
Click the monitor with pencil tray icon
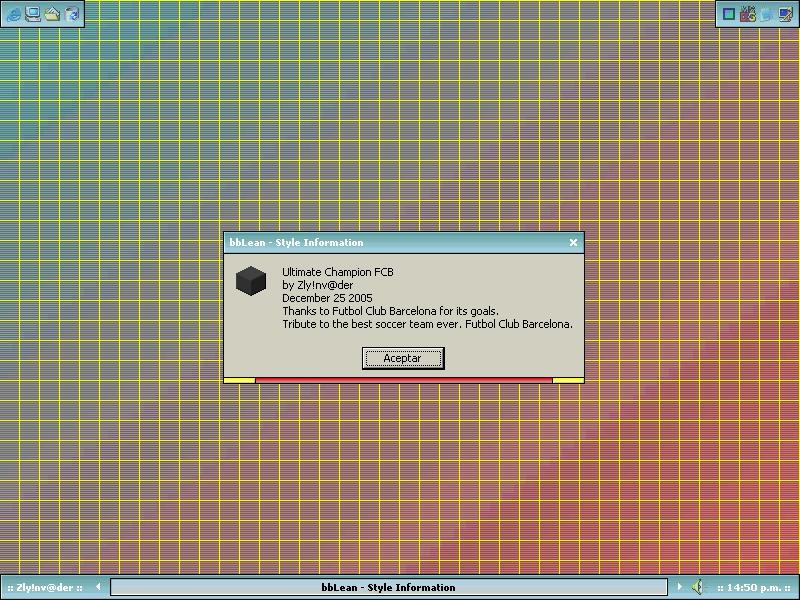pos(786,14)
